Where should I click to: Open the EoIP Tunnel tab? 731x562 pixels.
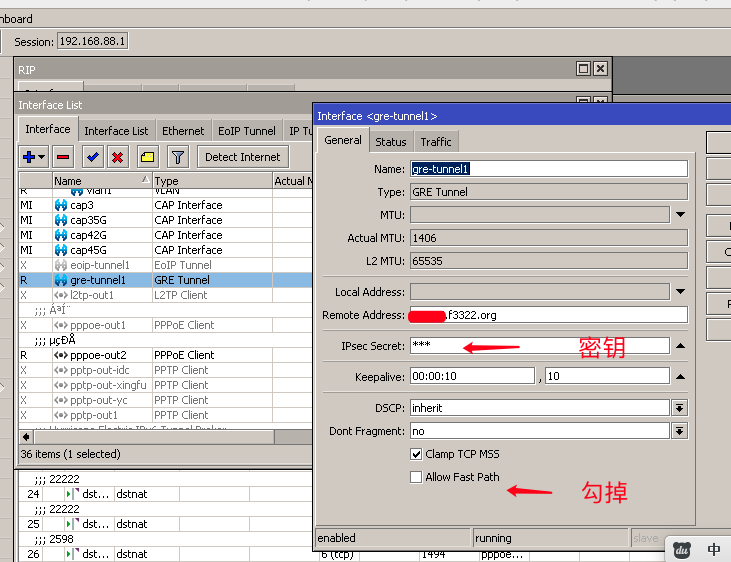[247, 131]
